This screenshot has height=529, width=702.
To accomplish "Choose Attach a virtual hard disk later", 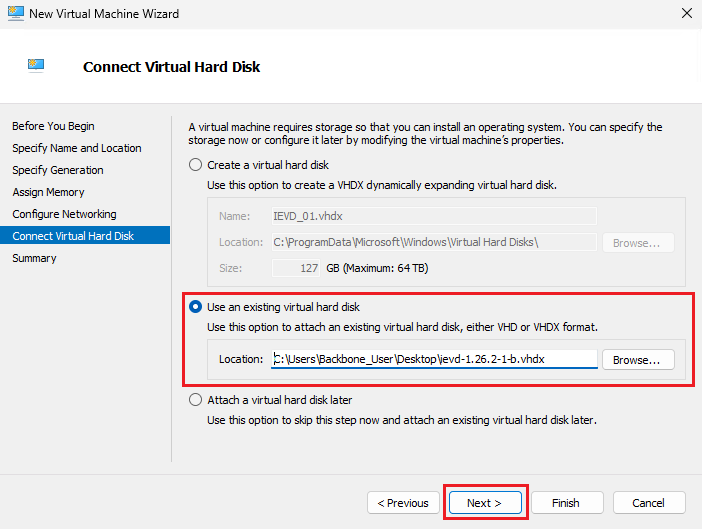I will [x=196, y=400].
